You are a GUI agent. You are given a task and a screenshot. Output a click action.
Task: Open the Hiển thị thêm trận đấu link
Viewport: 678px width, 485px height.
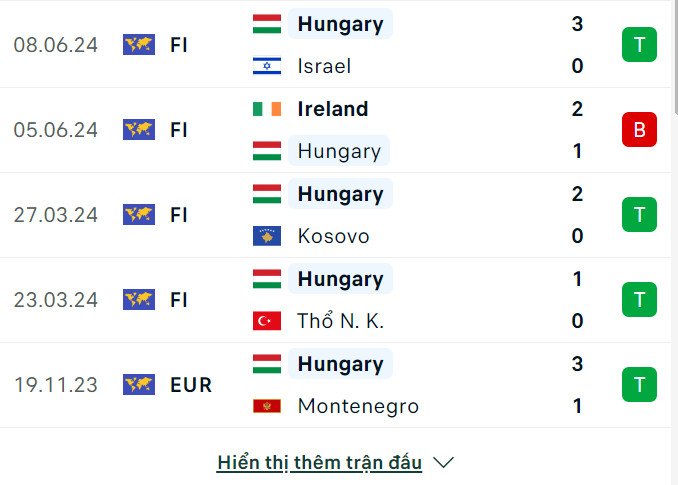coord(319,463)
